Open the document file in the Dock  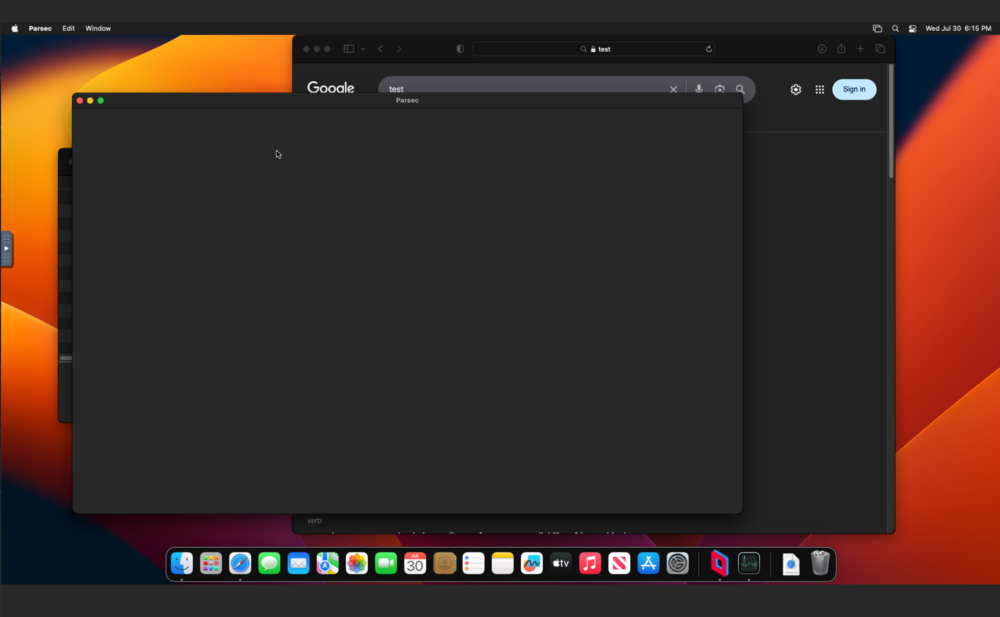791,563
